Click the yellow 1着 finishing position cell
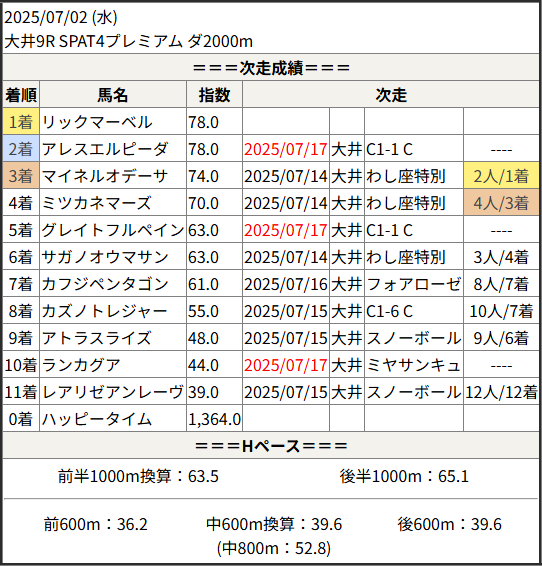The image size is (542, 566). tap(21, 122)
